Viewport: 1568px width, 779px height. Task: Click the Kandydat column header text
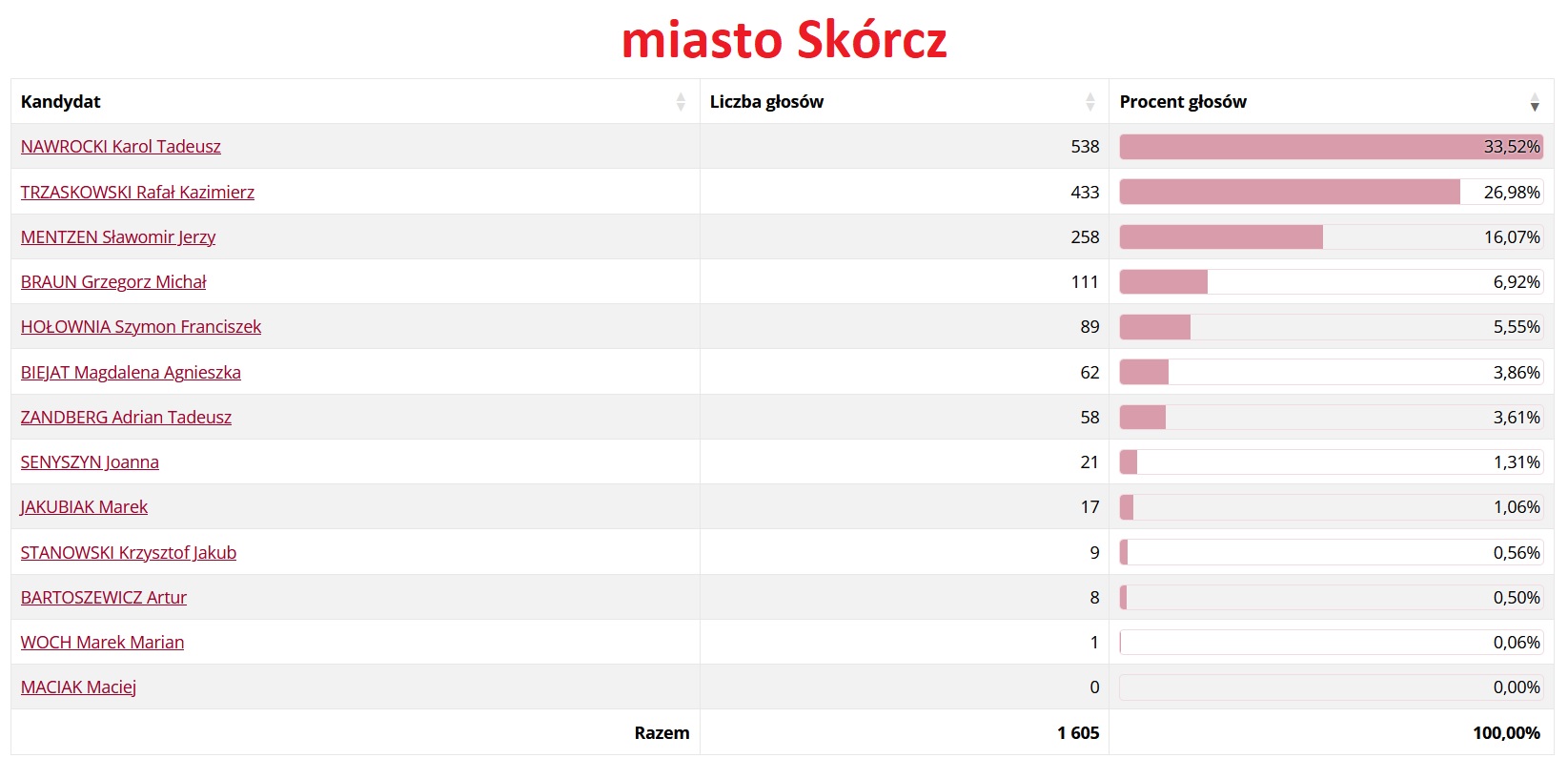tap(61, 102)
